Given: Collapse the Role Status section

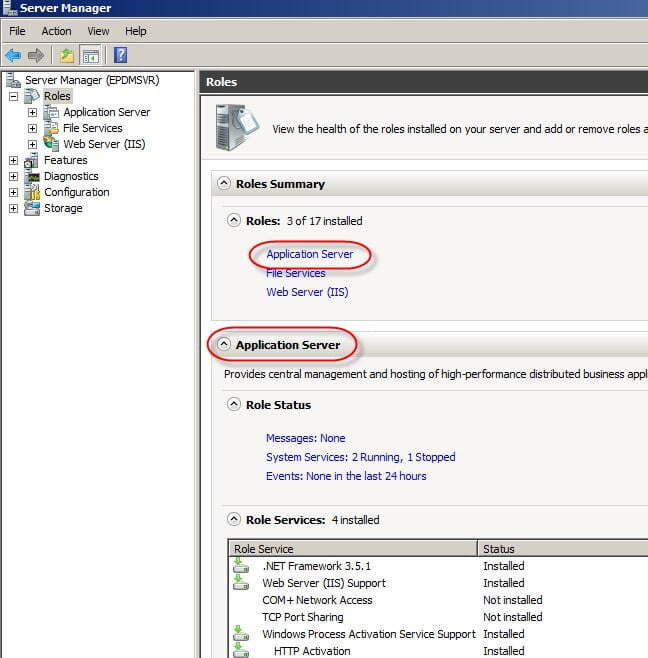Looking at the screenshot, I should (x=233, y=405).
